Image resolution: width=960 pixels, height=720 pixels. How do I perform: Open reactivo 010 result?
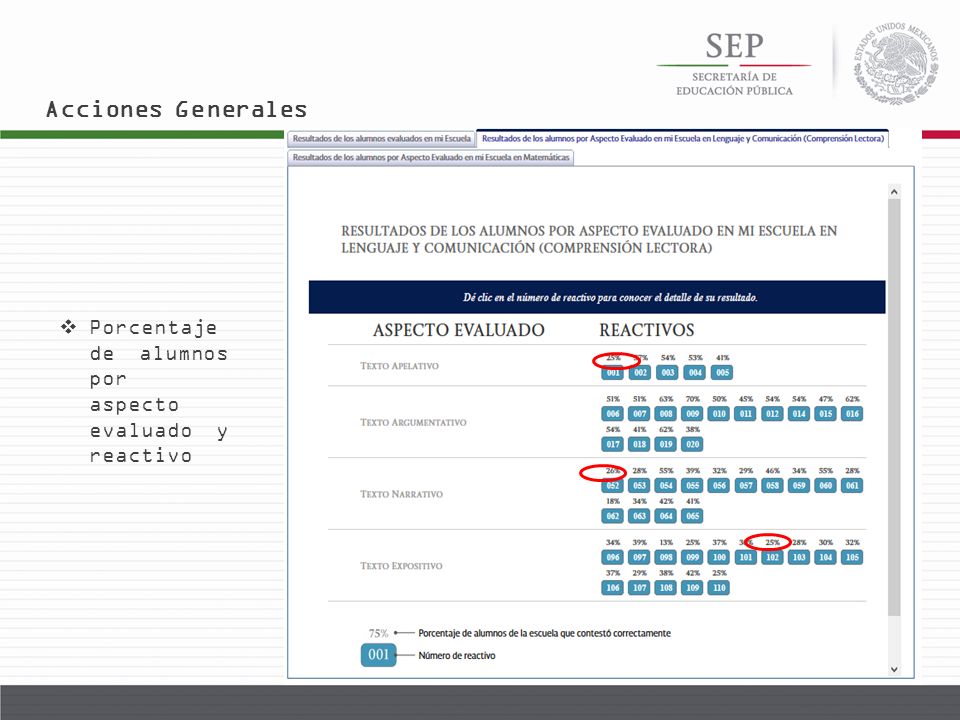(719, 414)
